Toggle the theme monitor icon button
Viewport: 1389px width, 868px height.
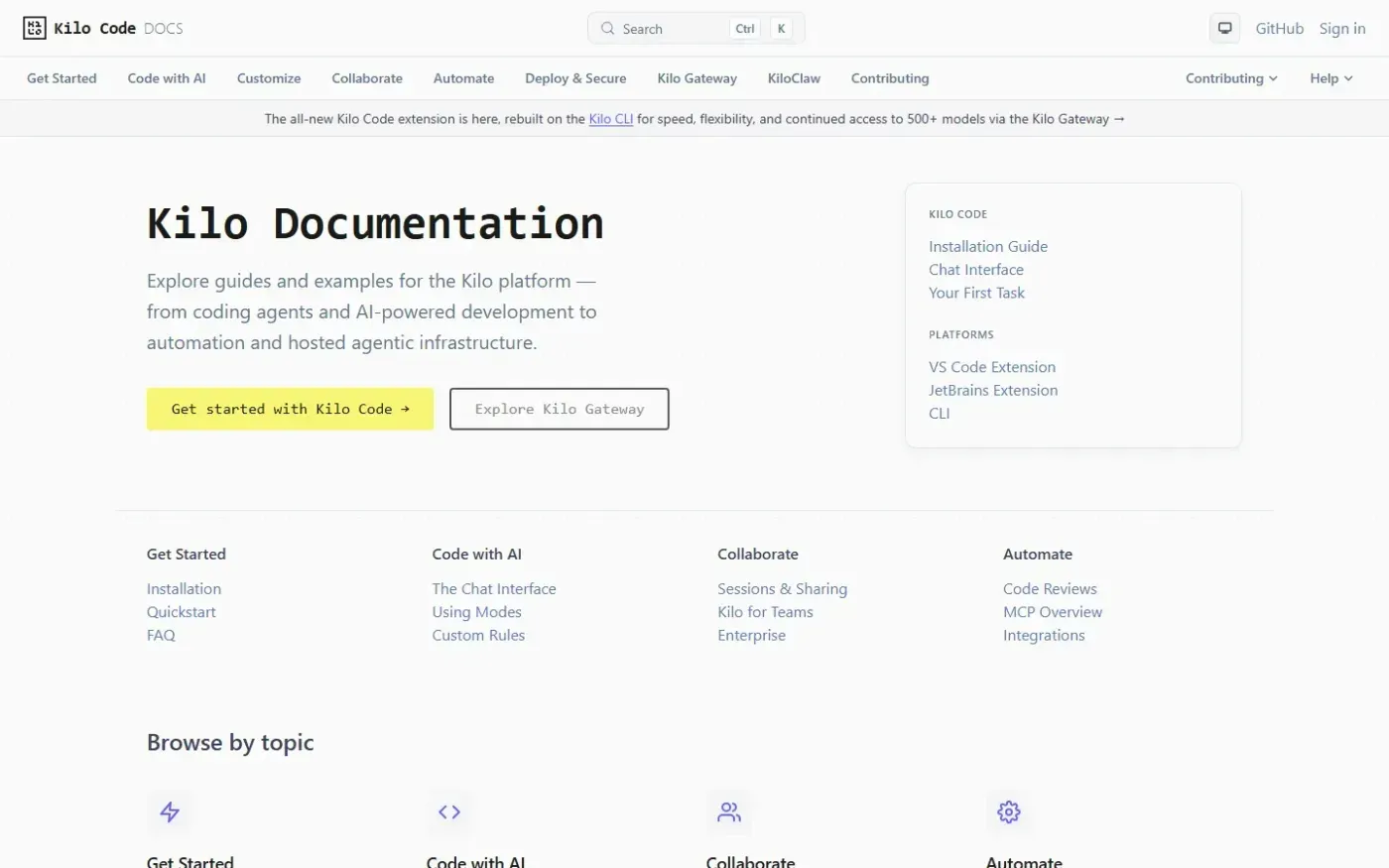tap(1224, 29)
